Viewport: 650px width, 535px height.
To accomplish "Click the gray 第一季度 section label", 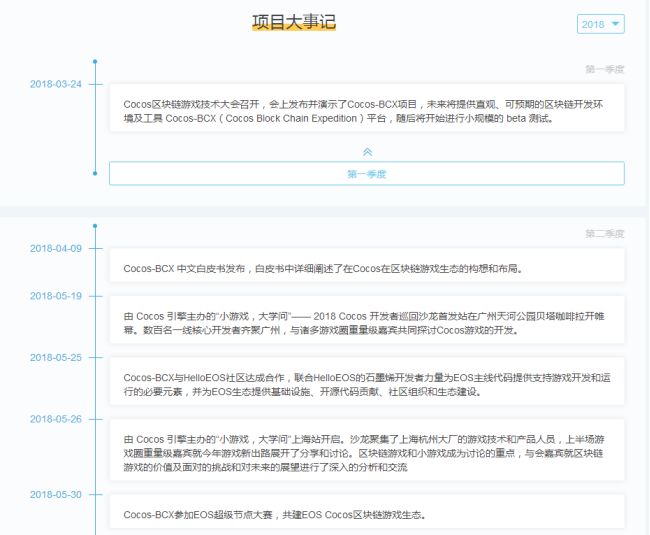I will 604,69.
